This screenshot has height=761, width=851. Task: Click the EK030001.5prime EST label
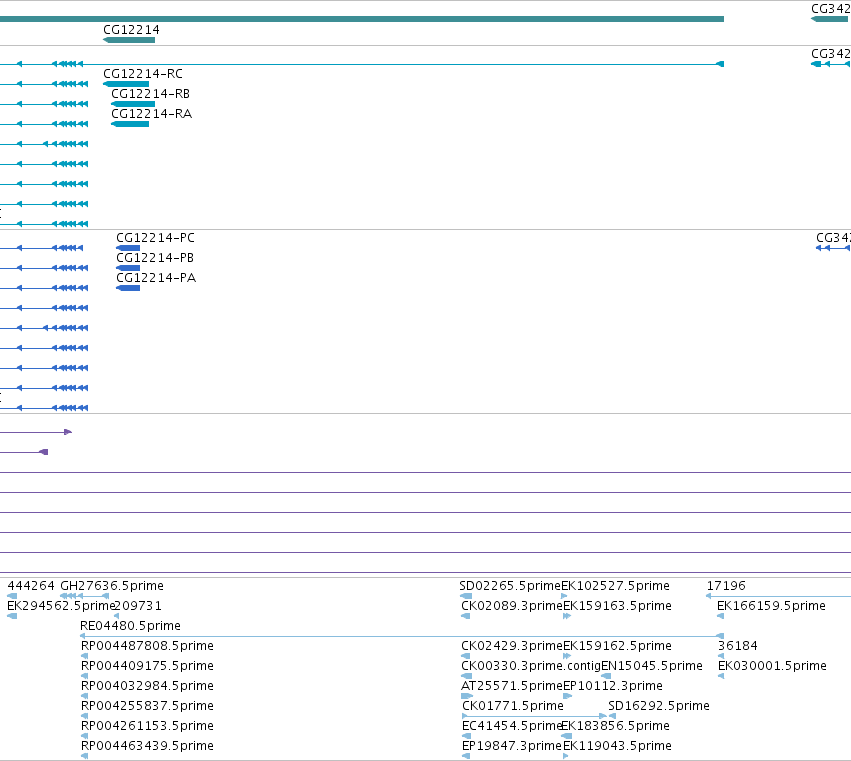click(x=772, y=666)
